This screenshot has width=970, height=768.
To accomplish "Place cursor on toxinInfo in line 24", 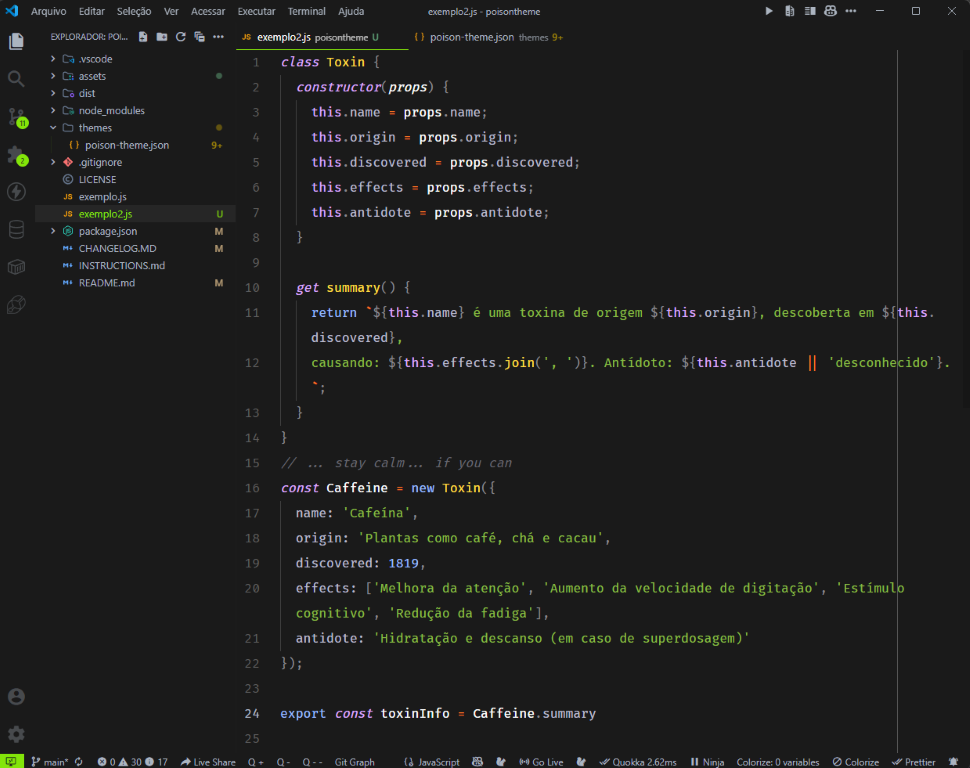I will [415, 714].
